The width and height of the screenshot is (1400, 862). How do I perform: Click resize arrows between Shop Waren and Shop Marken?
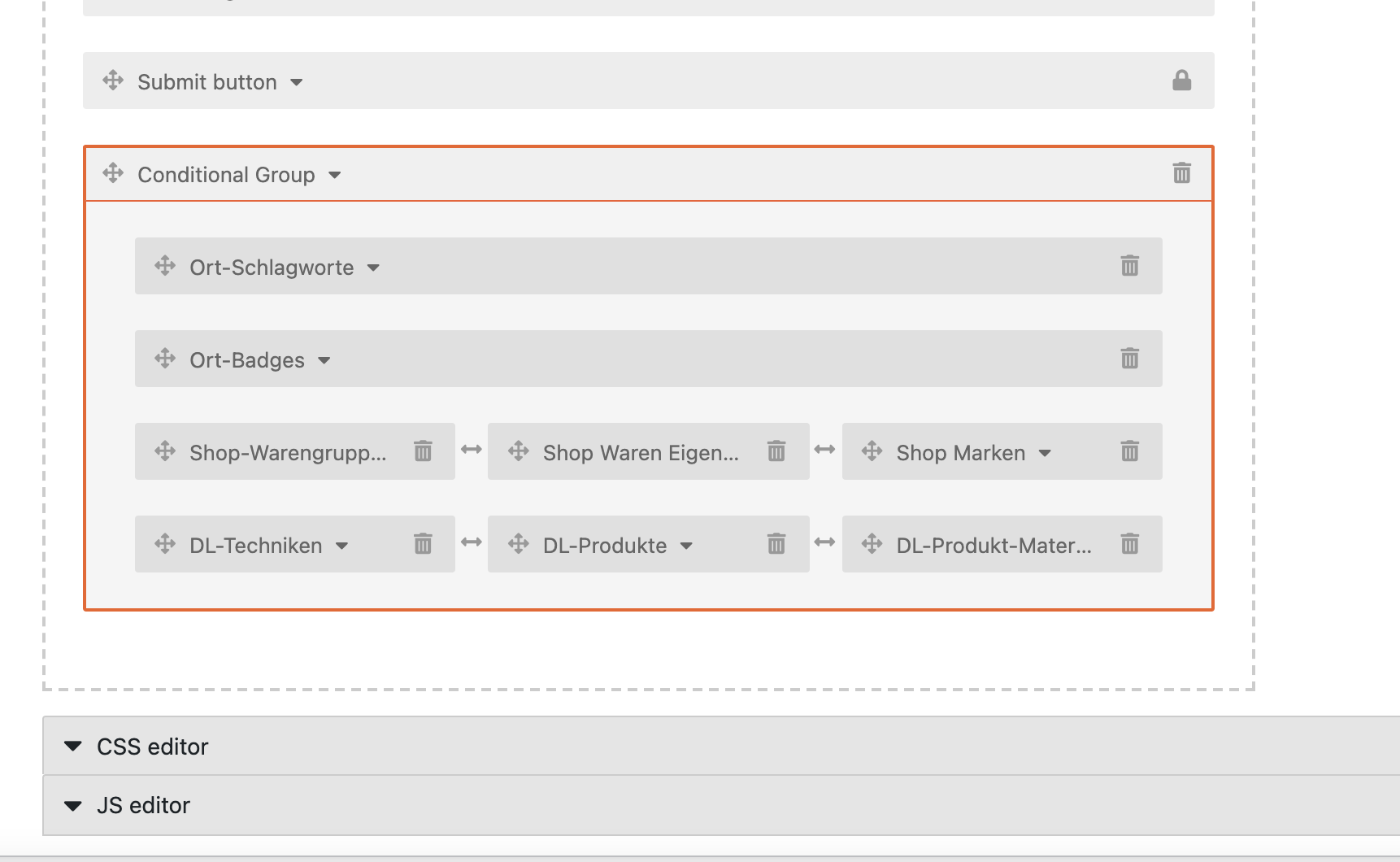tap(824, 450)
